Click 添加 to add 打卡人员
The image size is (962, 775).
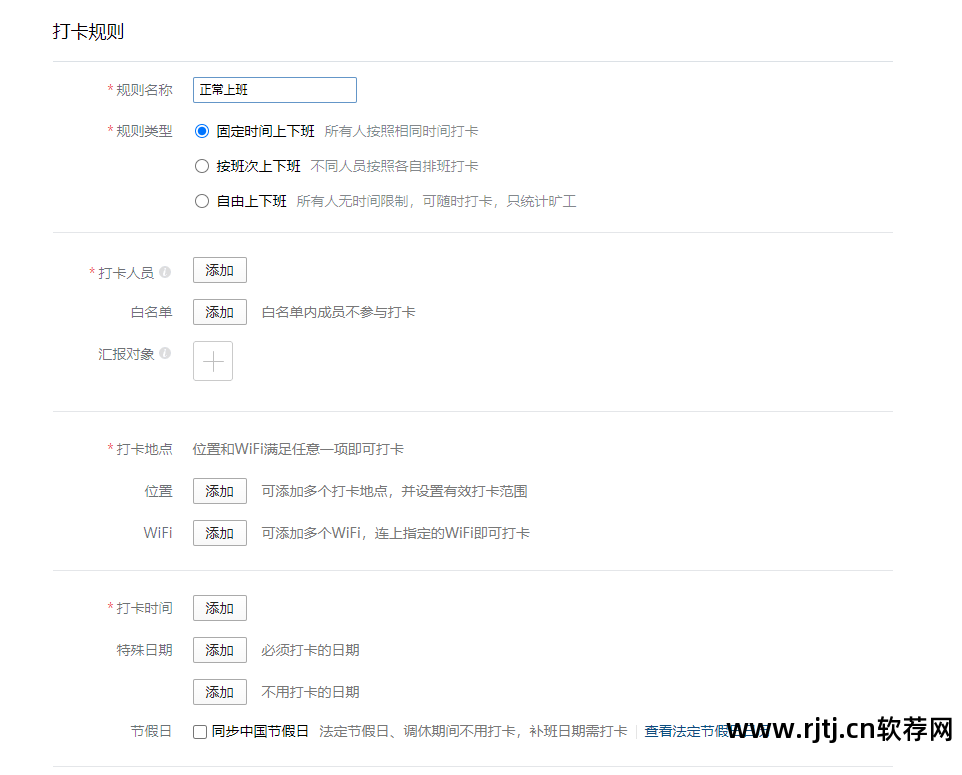point(219,269)
